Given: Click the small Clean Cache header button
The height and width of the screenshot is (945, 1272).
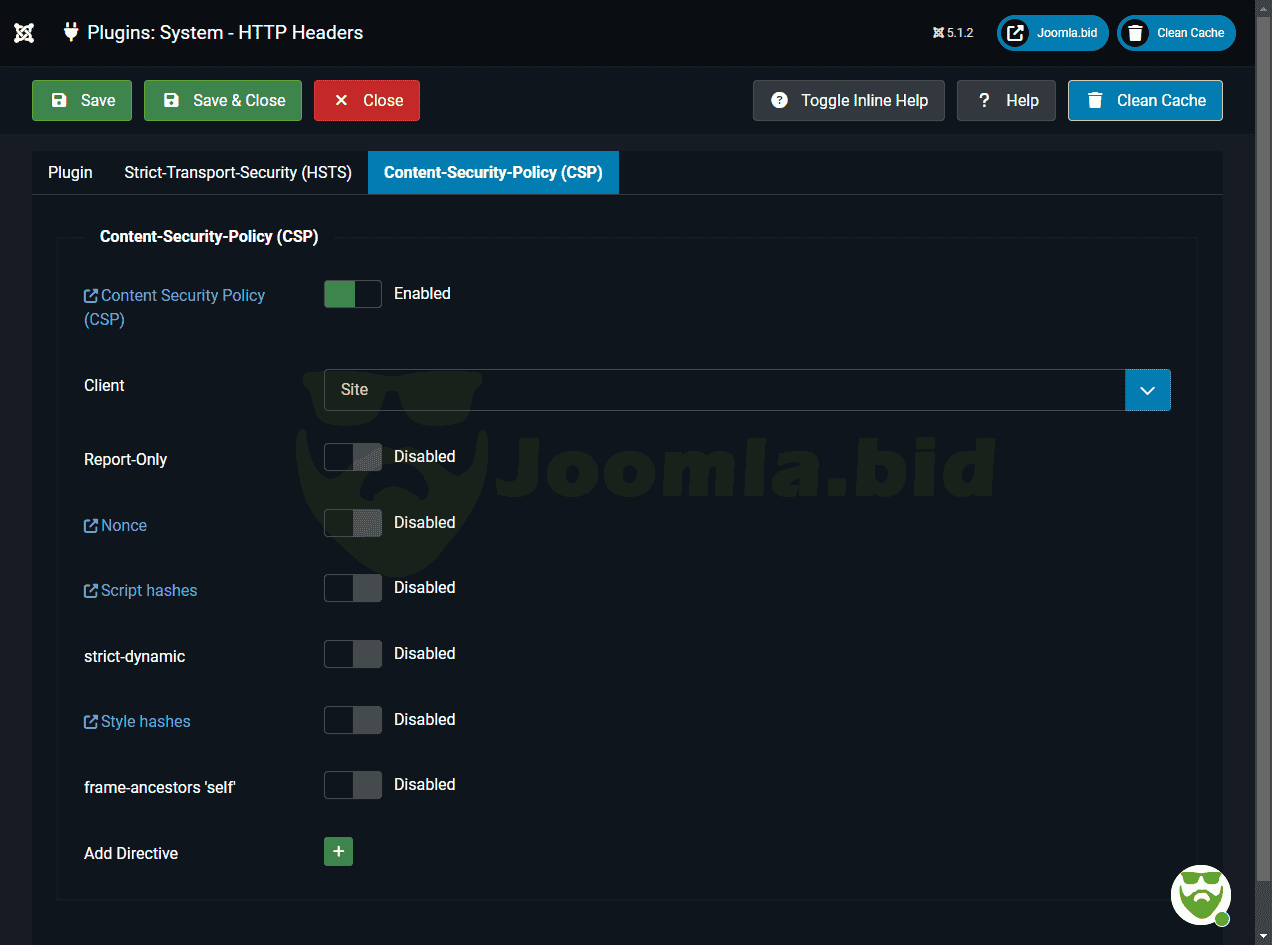Looking at the screenshot, I should pyautogui.click(x=1176, y=33).
